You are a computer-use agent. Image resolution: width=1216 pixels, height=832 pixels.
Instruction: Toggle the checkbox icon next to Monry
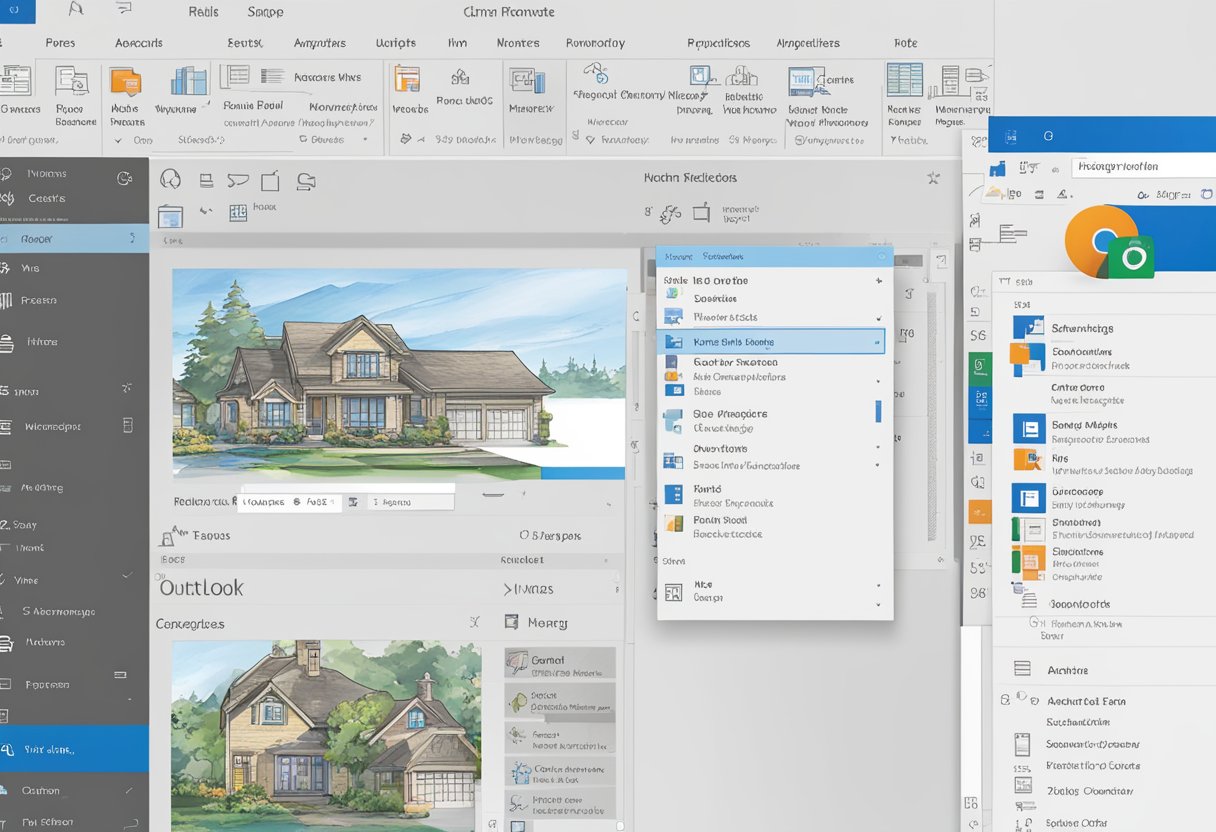pos(512,622)
